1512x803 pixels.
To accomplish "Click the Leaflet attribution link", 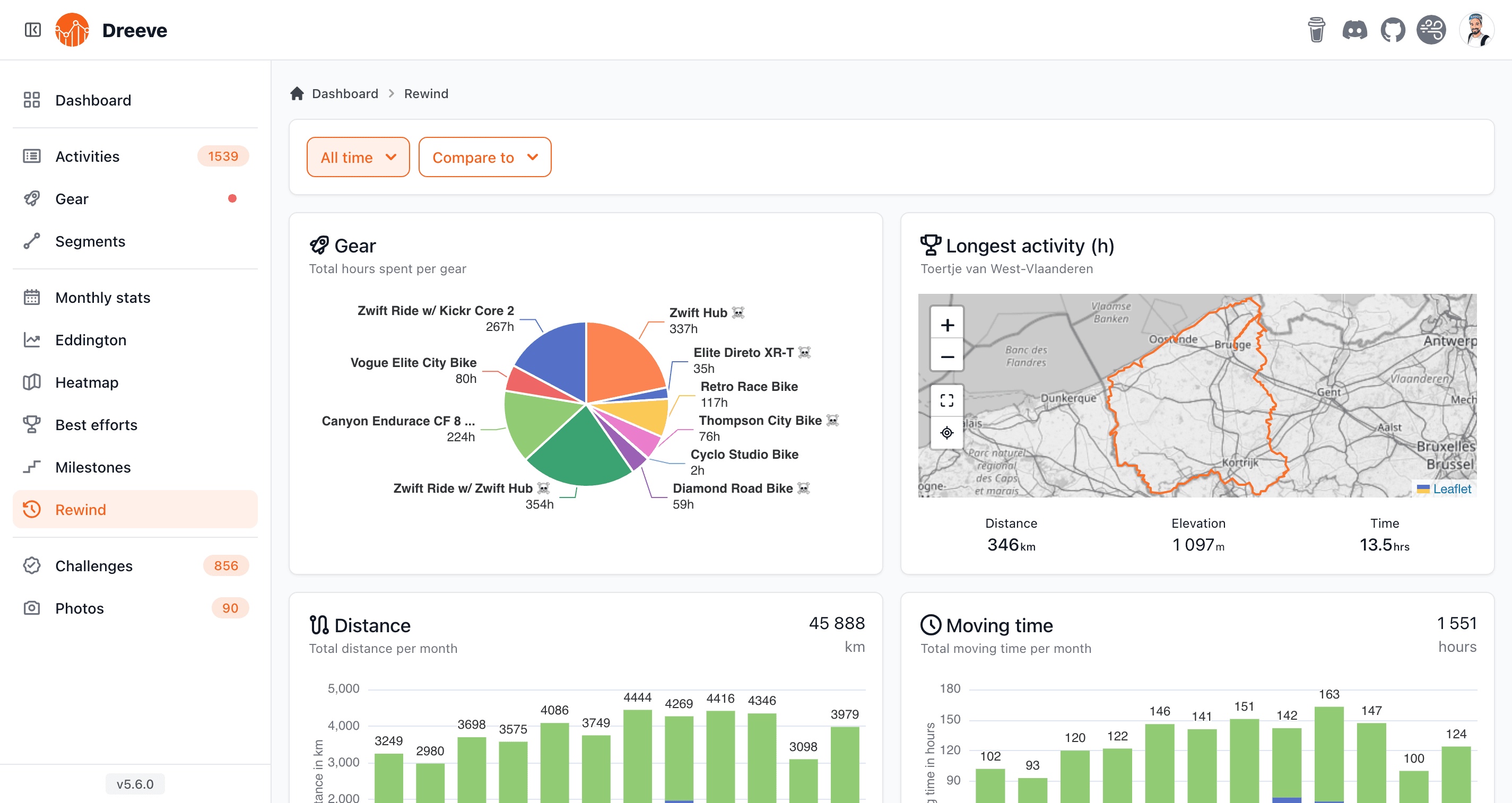I will coord(1452,489).
